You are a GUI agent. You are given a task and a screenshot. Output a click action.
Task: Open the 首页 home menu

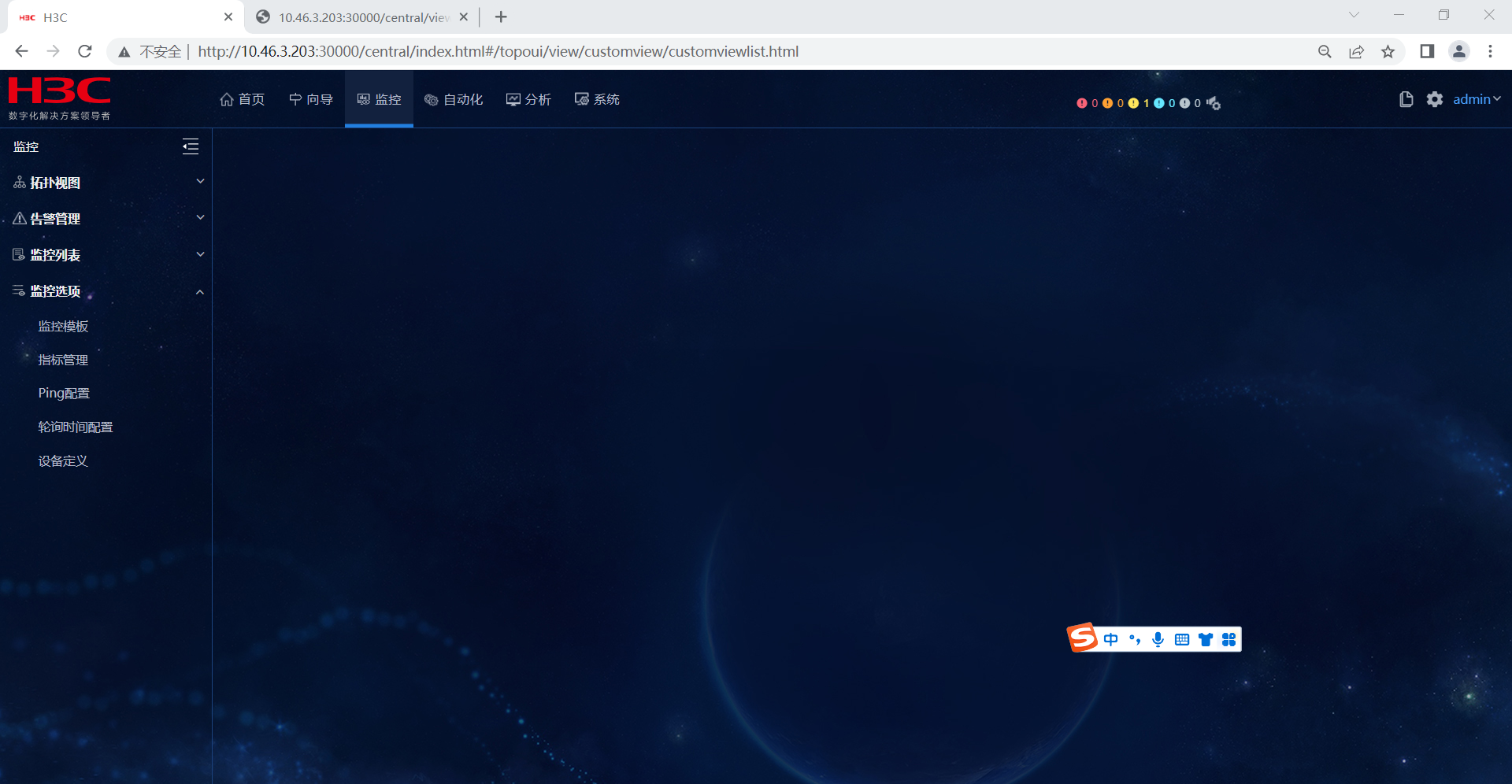[243, 99]
